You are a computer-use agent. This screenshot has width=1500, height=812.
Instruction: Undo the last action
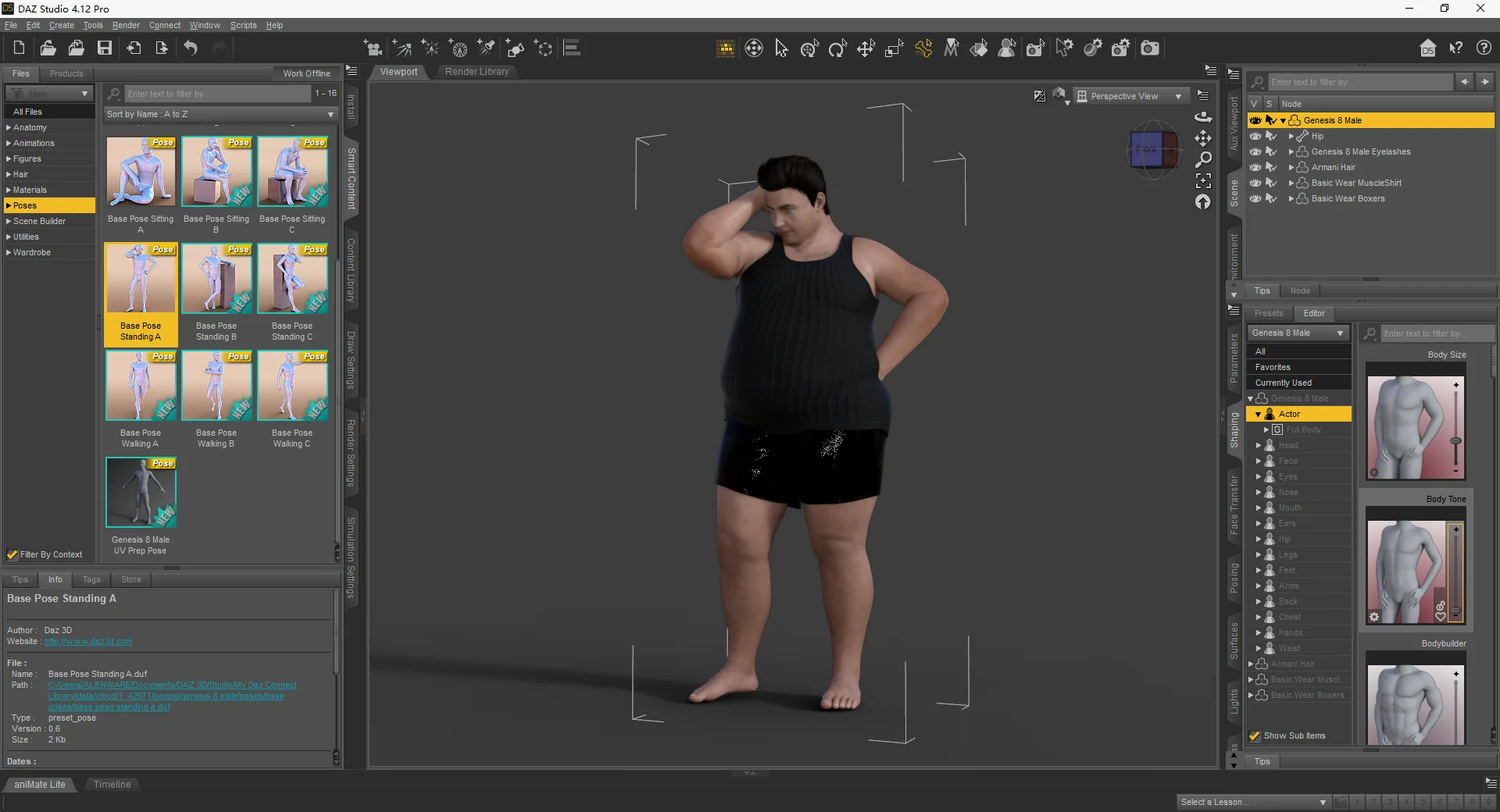click(x=191, y=48)
